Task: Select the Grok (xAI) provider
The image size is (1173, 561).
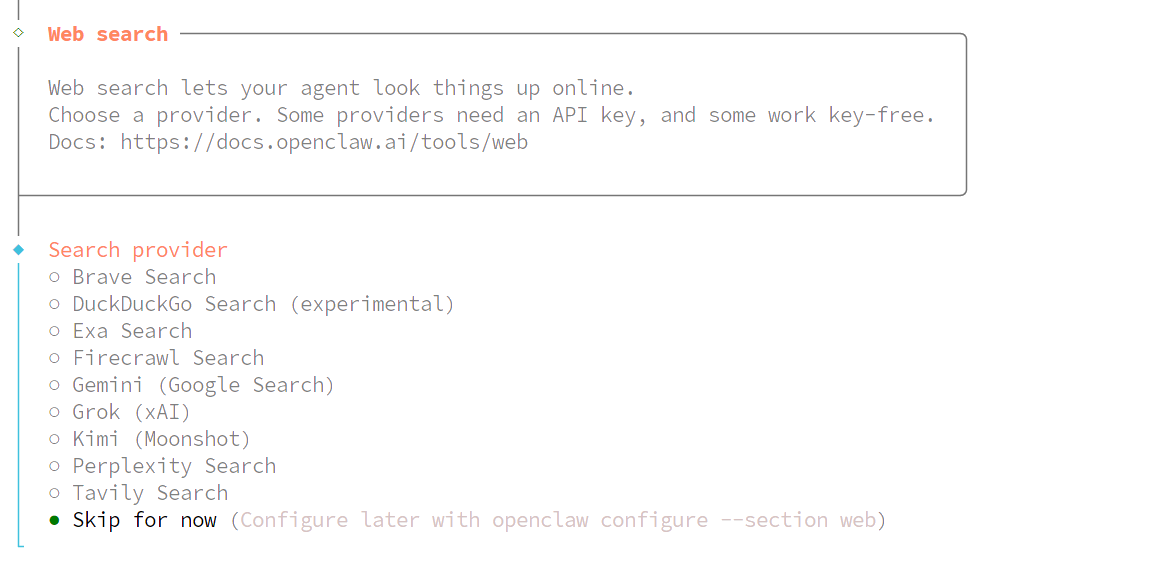Action: click(131, 412)
